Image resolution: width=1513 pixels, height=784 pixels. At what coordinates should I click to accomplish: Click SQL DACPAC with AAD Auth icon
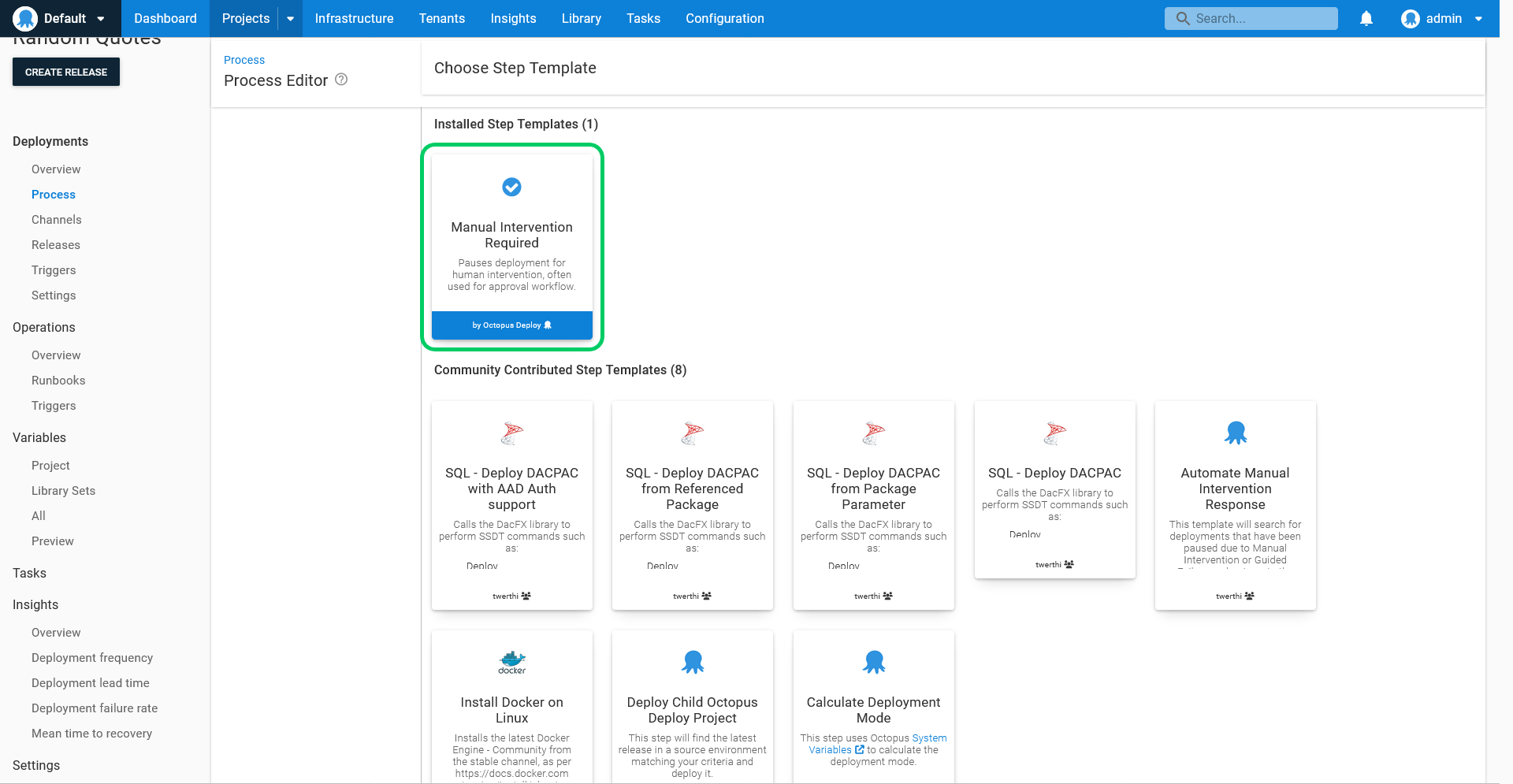pos(512,433)
